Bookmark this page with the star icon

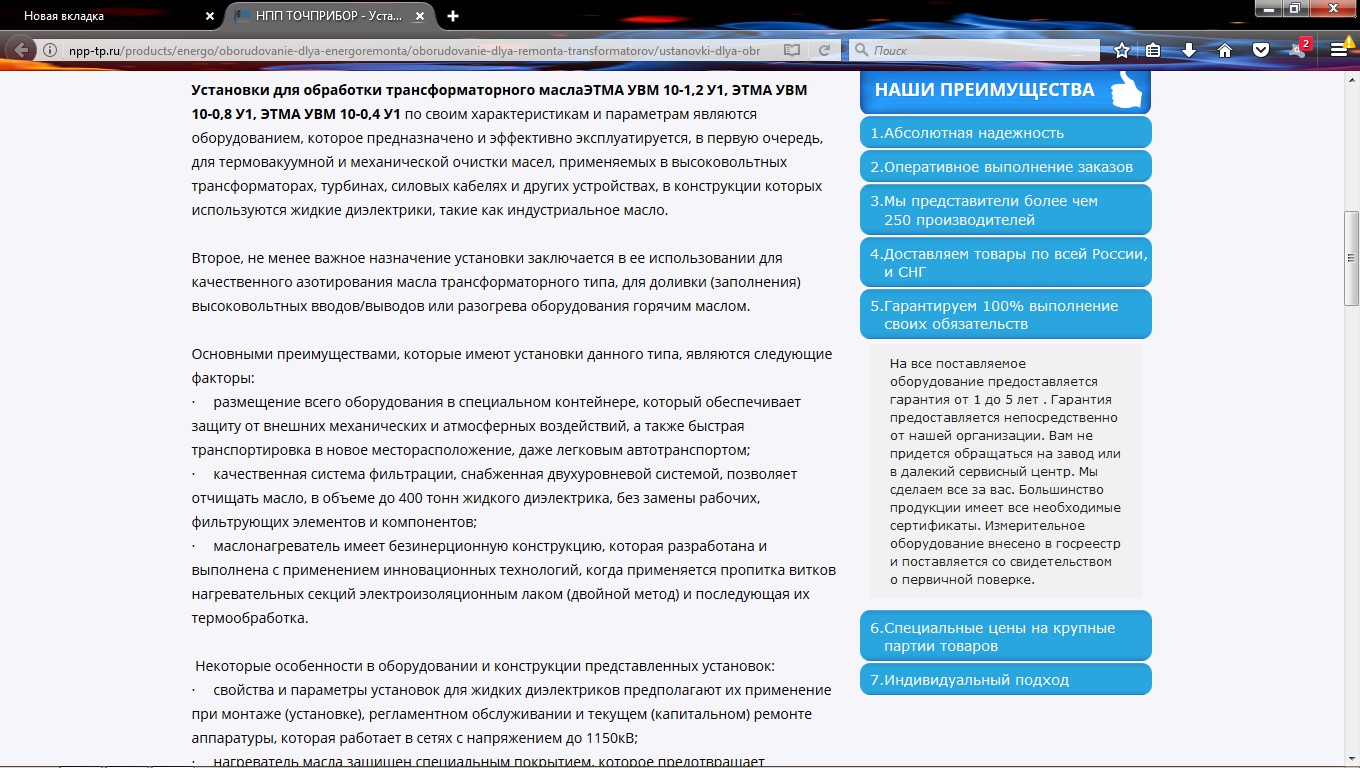click(x=1122, y=50)
